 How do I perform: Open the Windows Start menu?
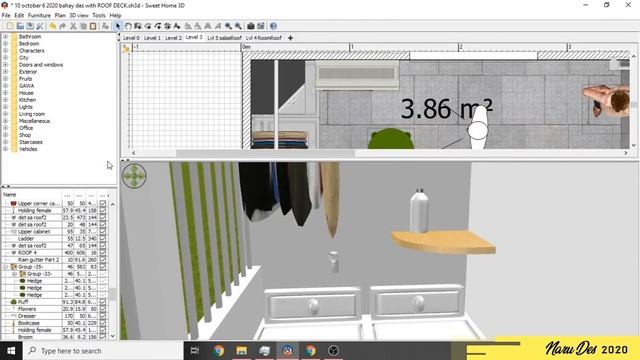pyautogui.click(x=11, y=351)
